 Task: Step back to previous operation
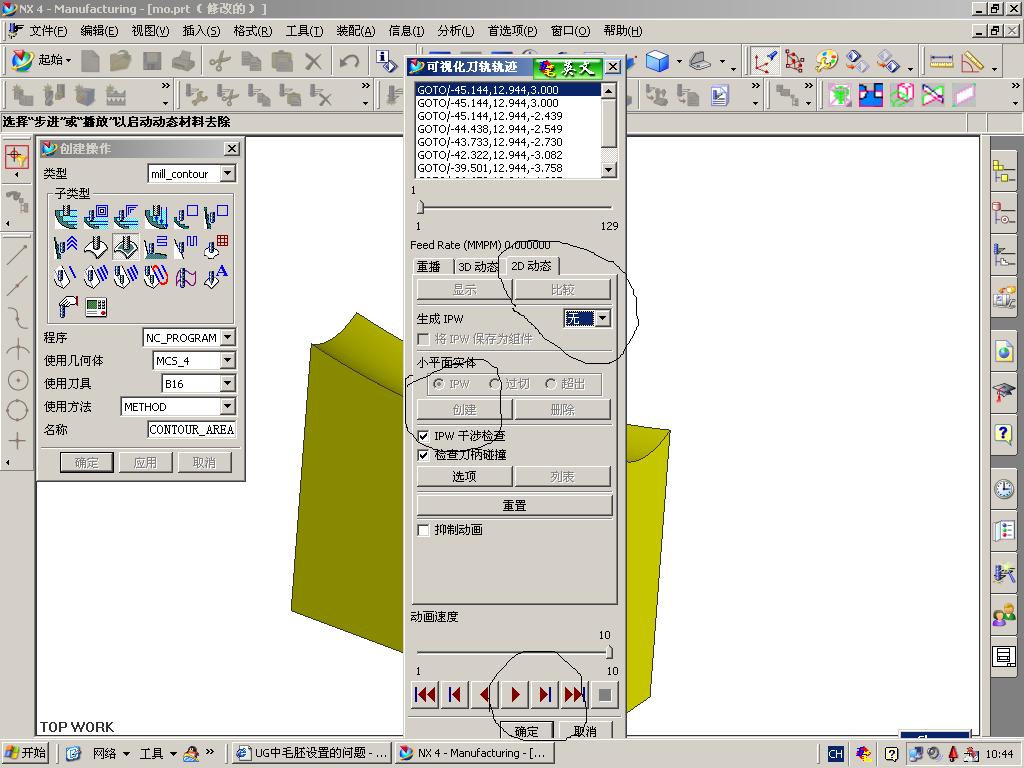(455, 695)
